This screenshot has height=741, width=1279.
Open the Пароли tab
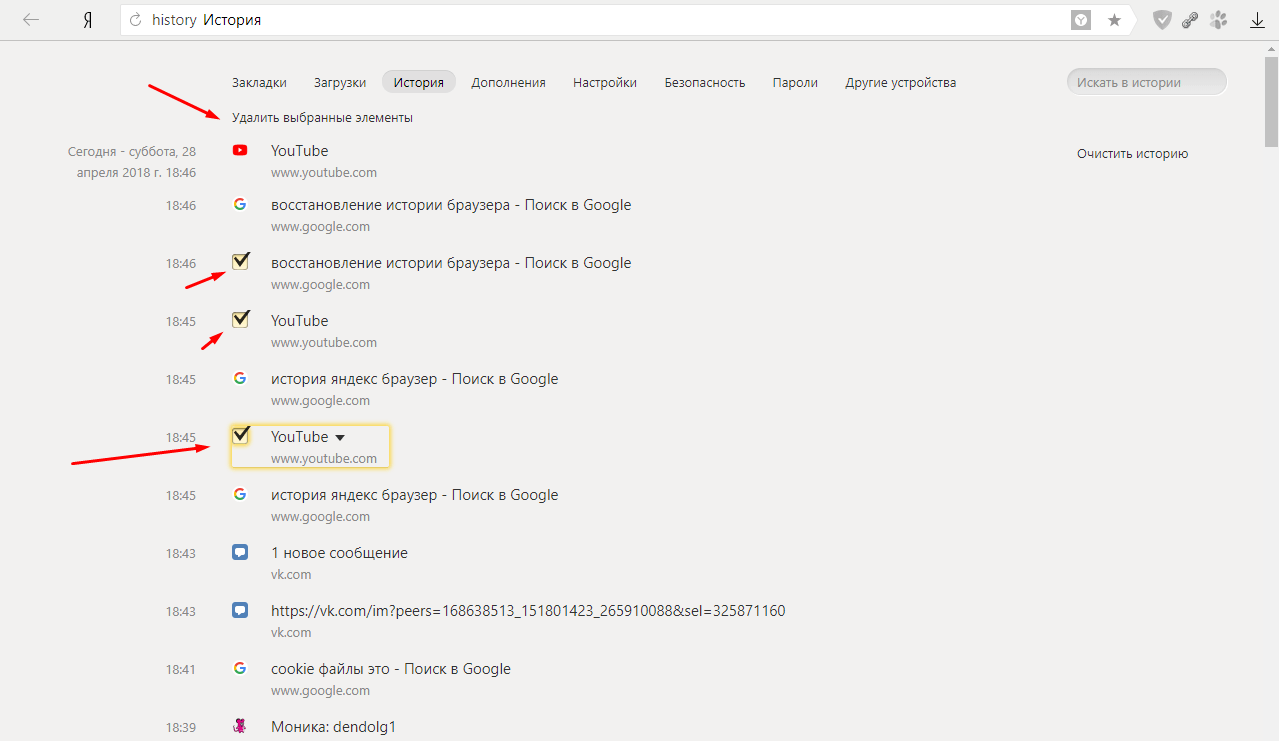pos(795,83)
